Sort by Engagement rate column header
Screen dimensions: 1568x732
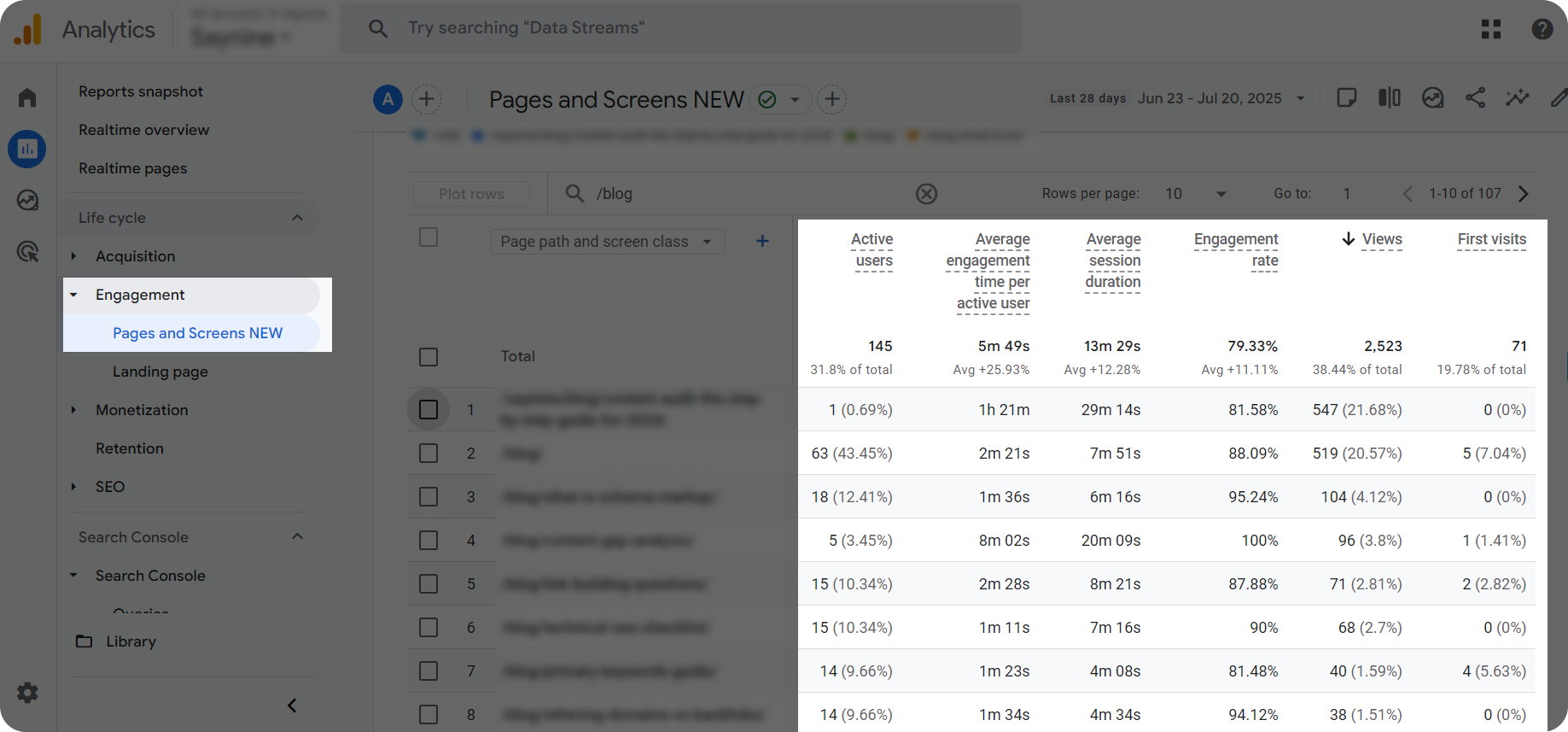pos(1236,250)
